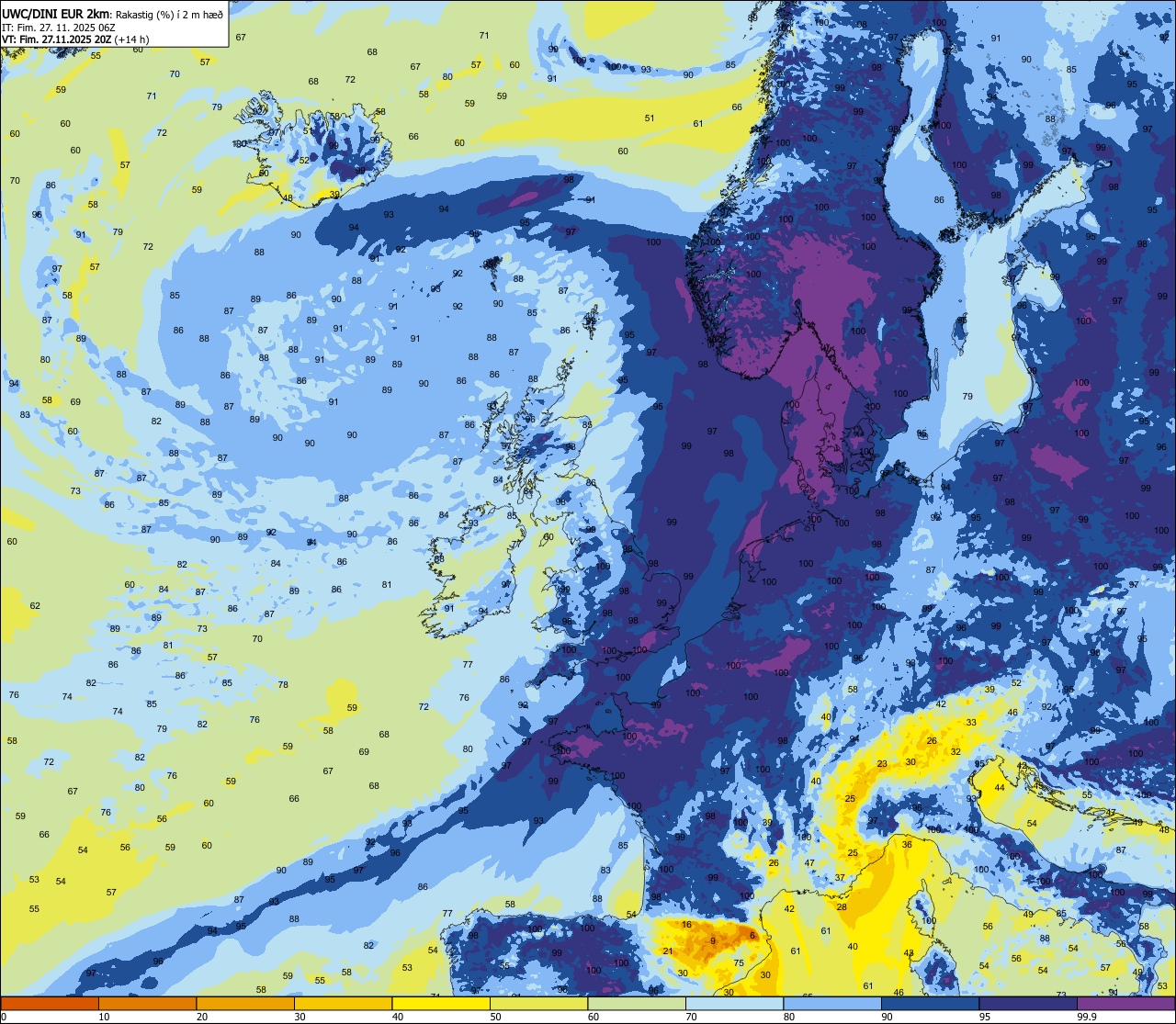Select the map value "75" near Spain's coast

pyautogui.click(x=739, y=962)
